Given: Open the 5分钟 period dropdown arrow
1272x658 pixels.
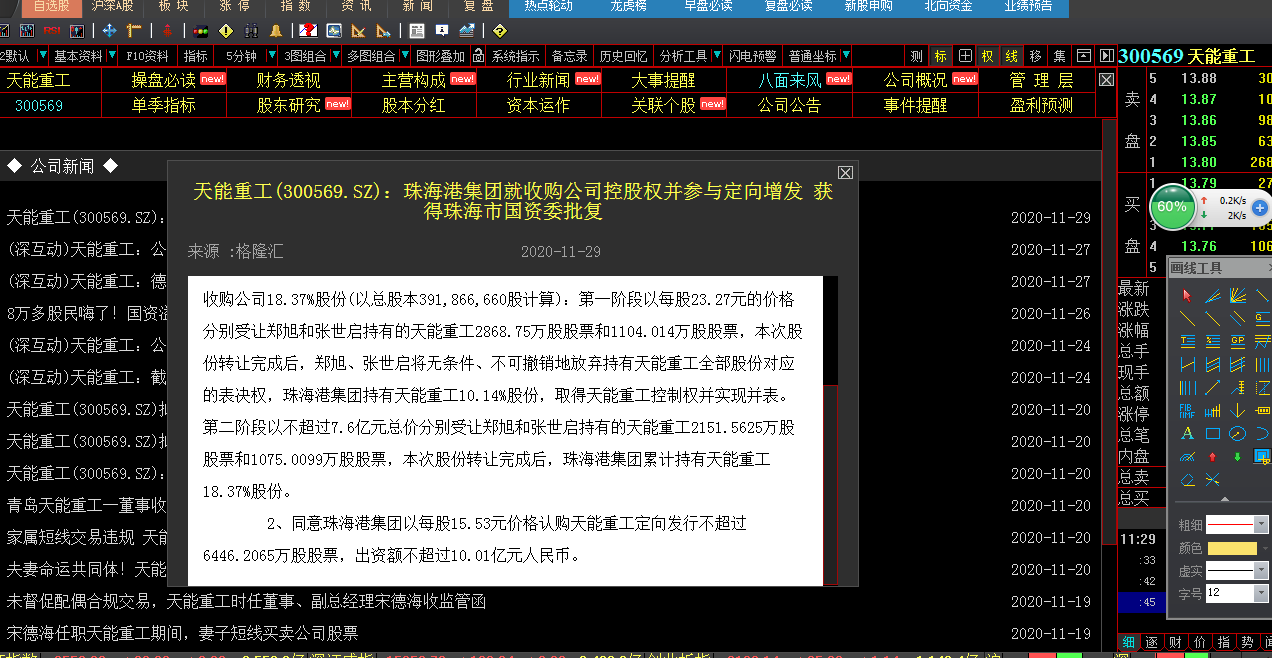Looking at the screenshot, I should click(271, 55).
